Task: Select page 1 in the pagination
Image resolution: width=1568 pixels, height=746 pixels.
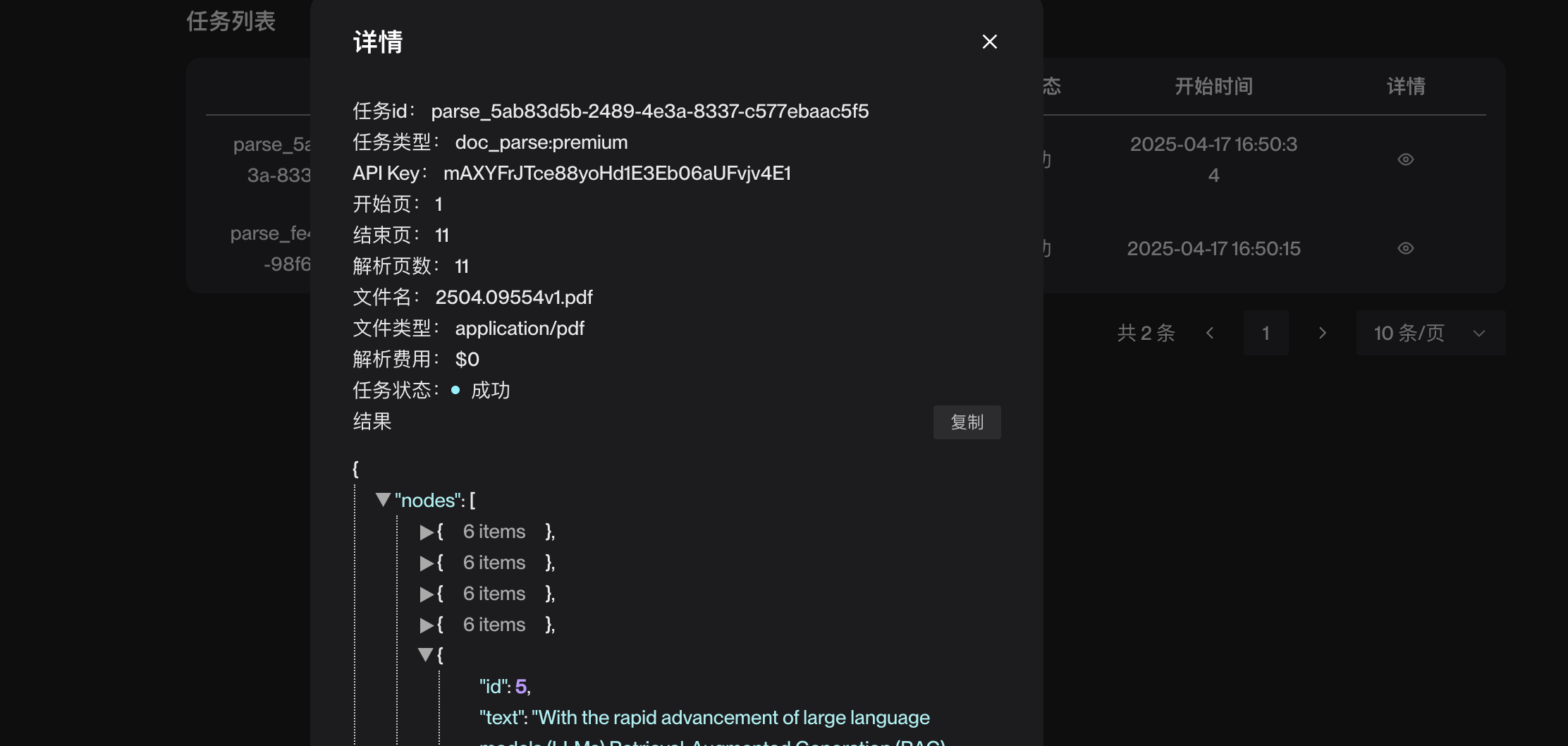Action: pos(1266,333)
